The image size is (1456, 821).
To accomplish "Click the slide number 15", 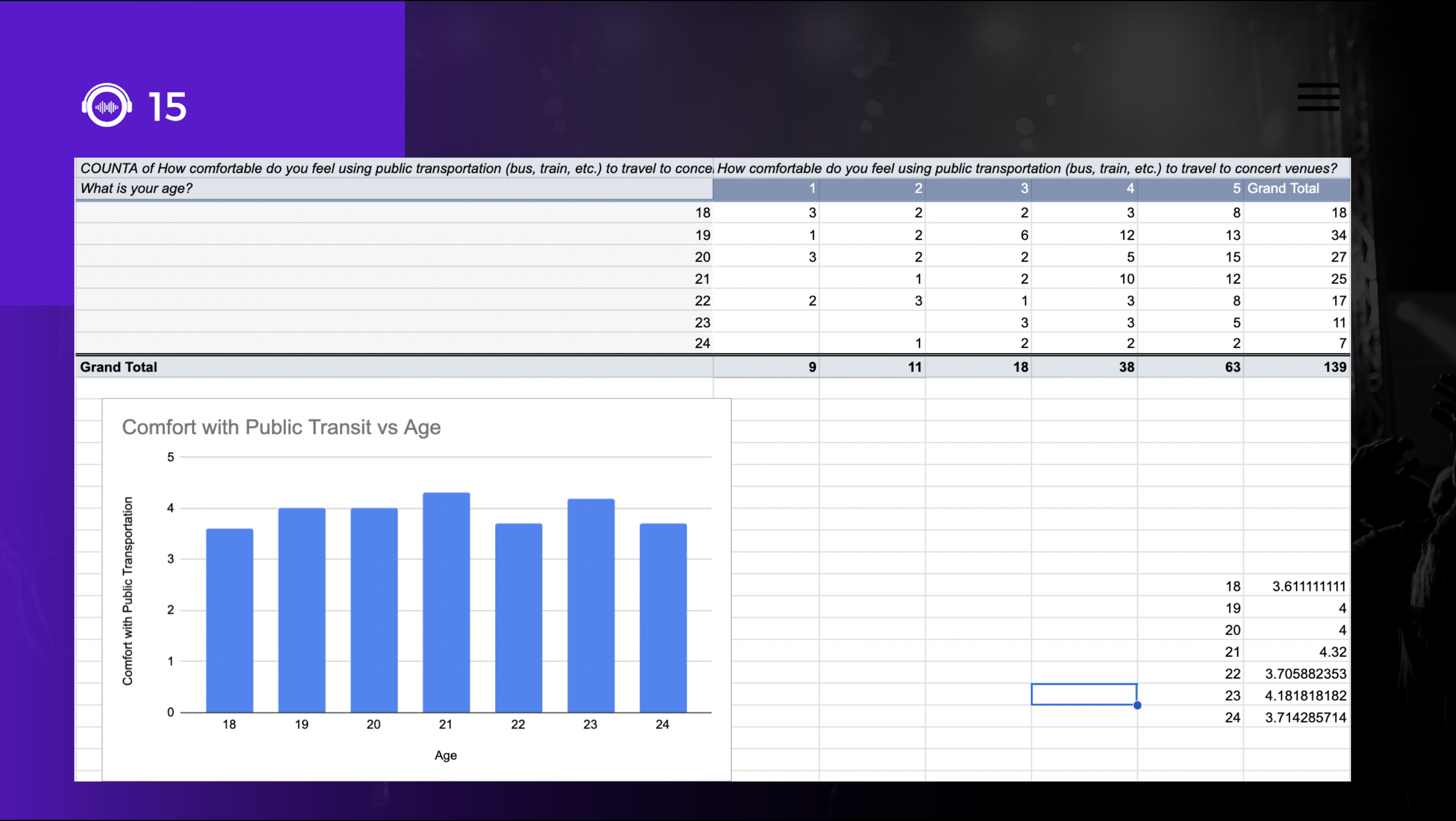I will click(x=167, y=107).
